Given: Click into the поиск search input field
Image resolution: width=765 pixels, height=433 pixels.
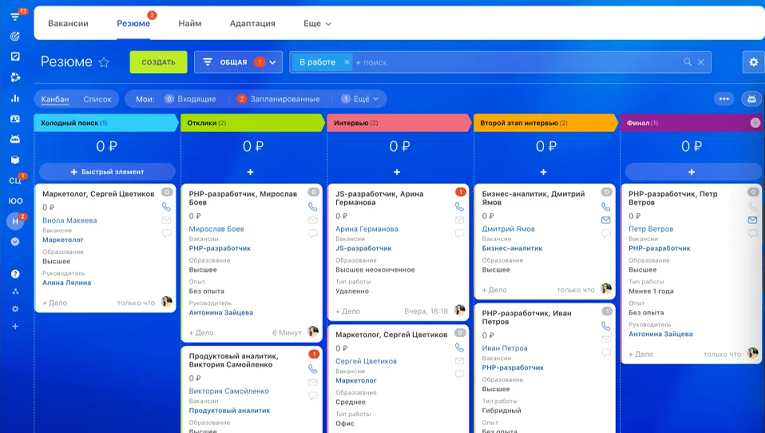Looking at the screenshot, I should point(517,62).
